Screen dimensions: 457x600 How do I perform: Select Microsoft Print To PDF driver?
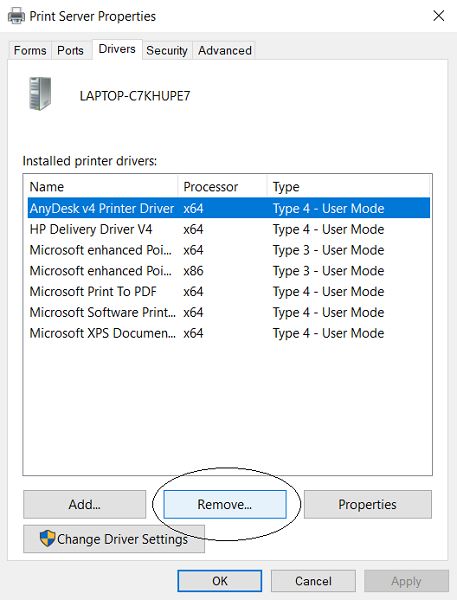point(229,292)
